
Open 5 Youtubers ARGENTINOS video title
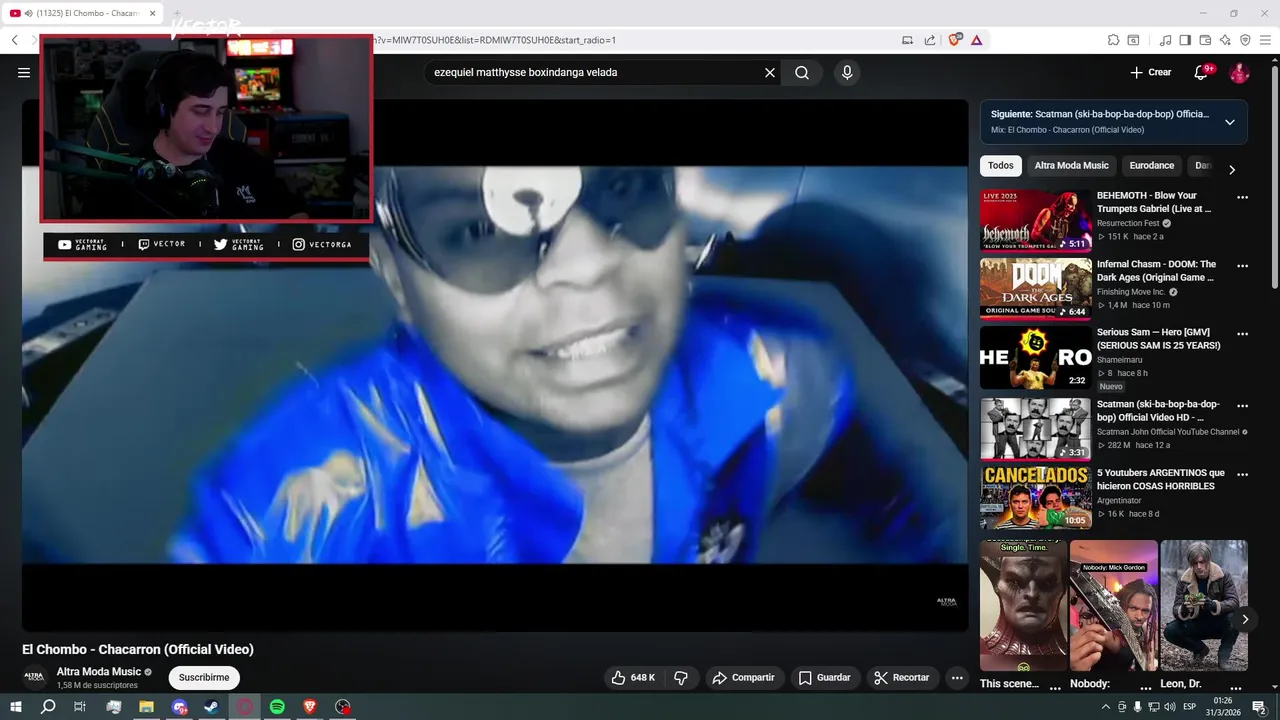coord(1160,479)
